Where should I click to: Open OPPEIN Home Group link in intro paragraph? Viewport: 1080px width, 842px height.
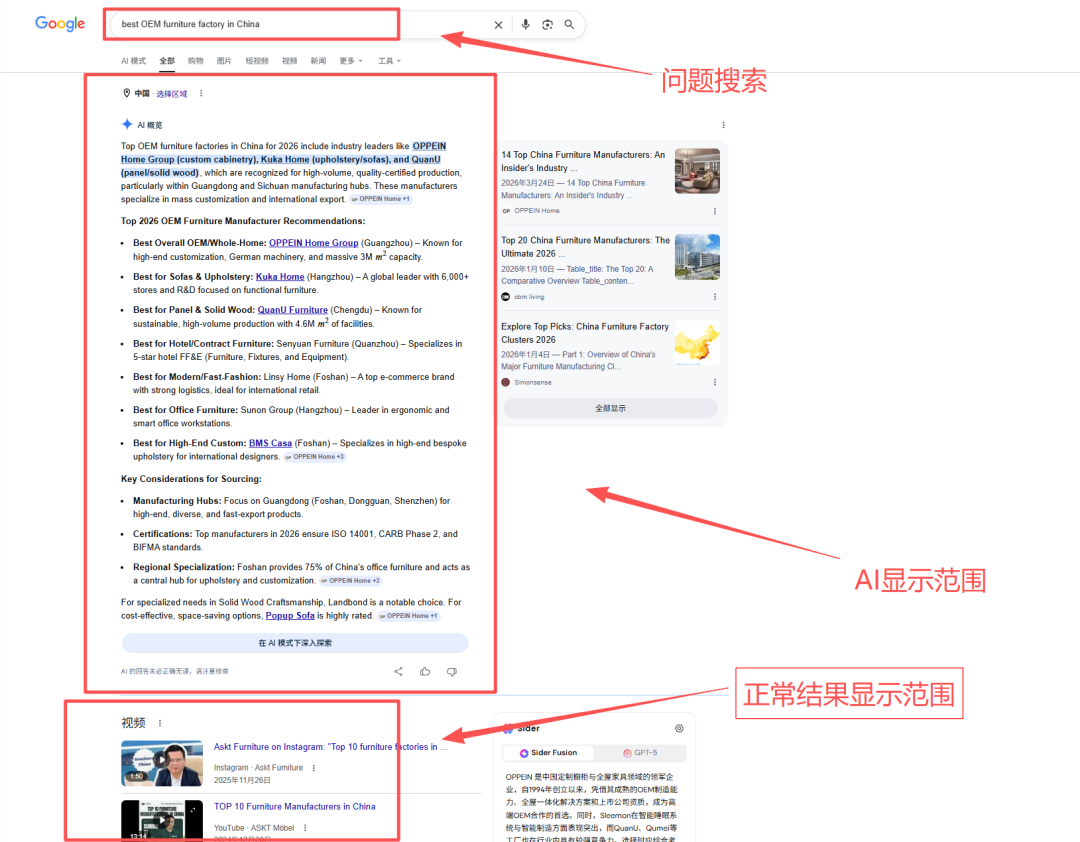click(x=283, y=153)
